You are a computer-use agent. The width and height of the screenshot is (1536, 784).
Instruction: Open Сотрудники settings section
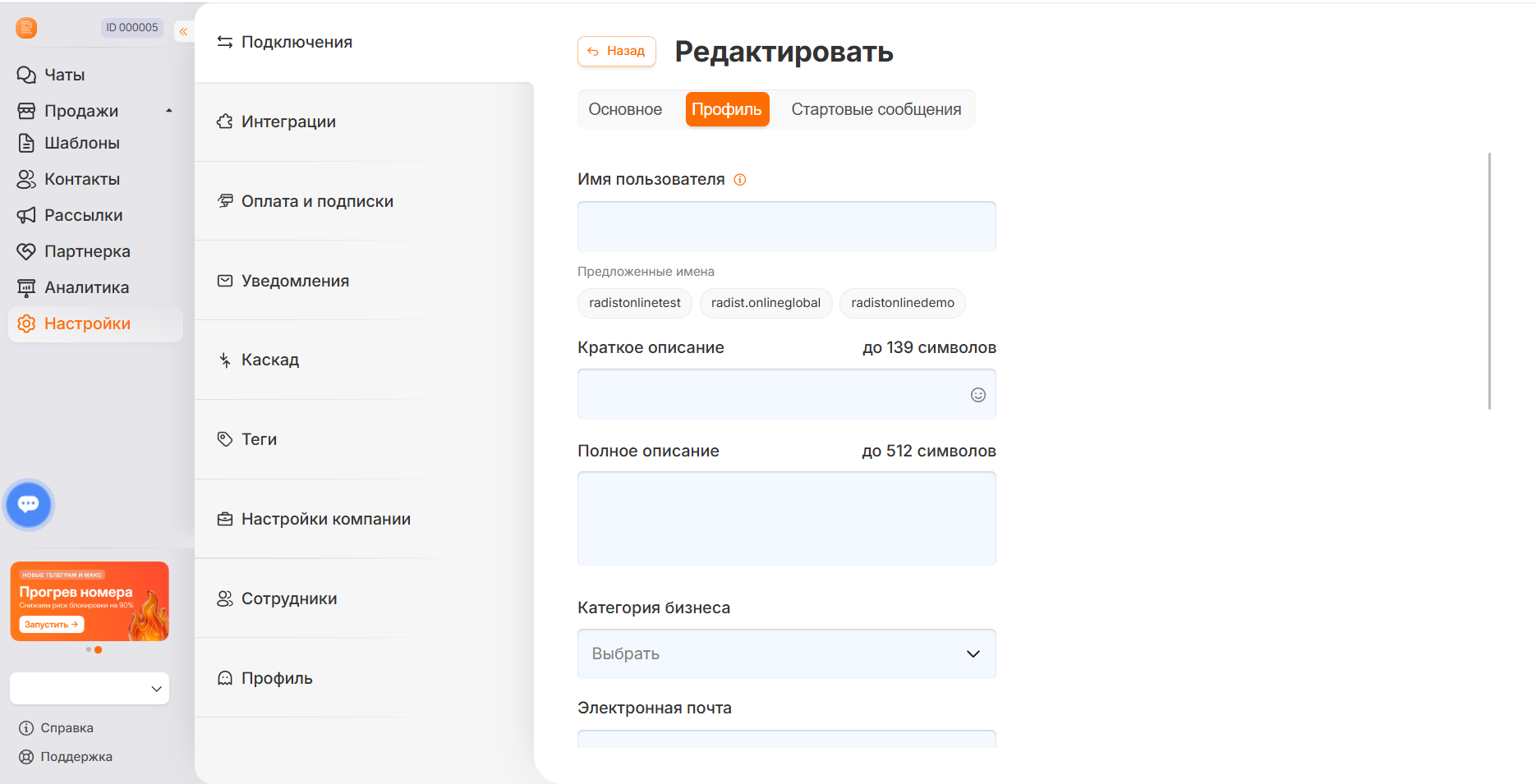tap(364, 598)
